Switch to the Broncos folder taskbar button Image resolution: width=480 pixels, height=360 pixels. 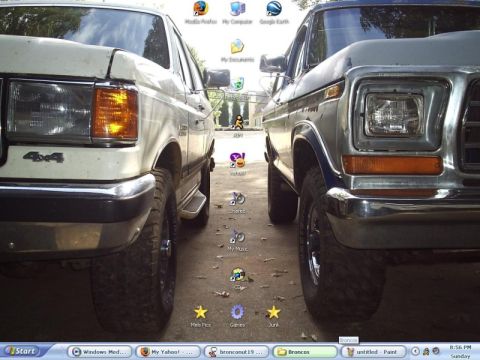305,352
